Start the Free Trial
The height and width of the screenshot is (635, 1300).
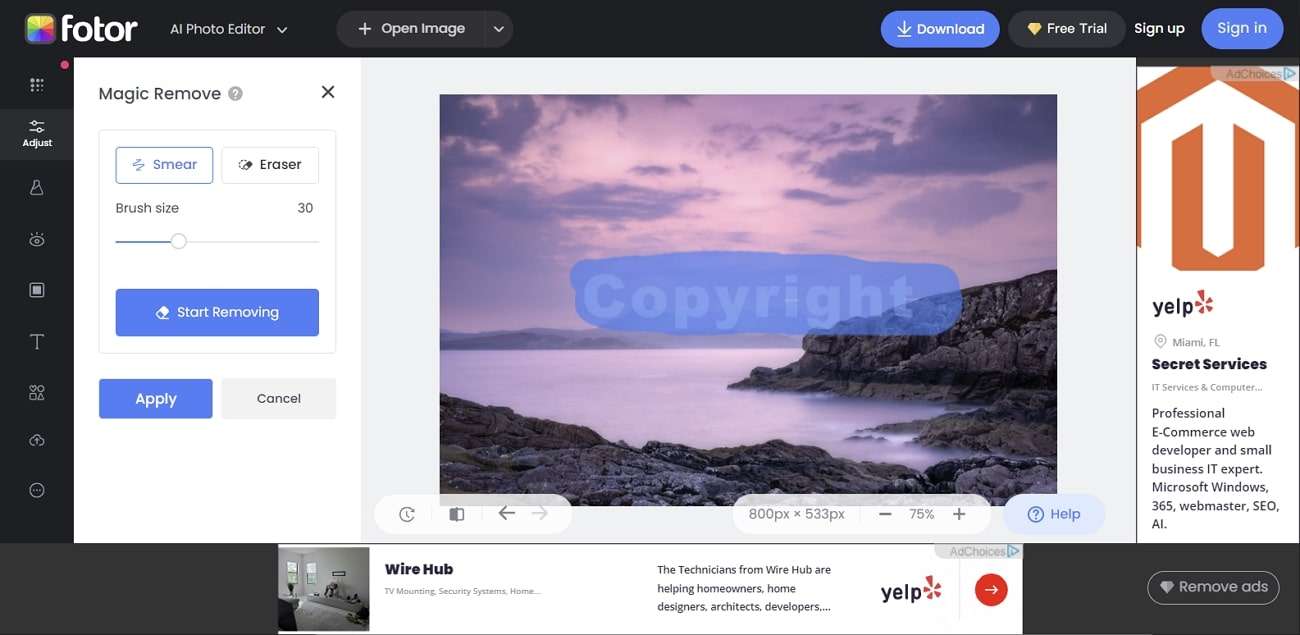(x=1066, y=29)
